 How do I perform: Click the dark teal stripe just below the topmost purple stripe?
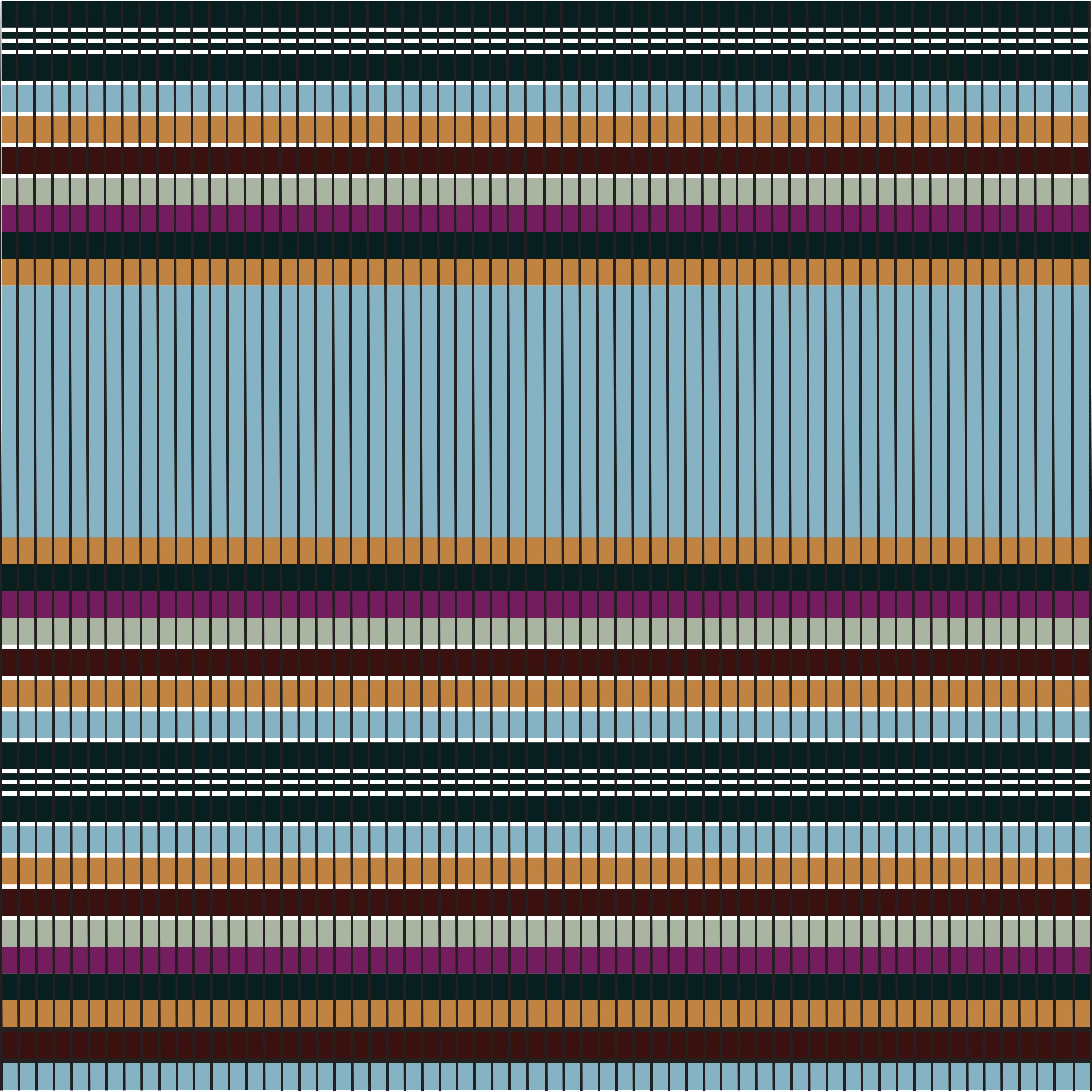coord(554,245)
